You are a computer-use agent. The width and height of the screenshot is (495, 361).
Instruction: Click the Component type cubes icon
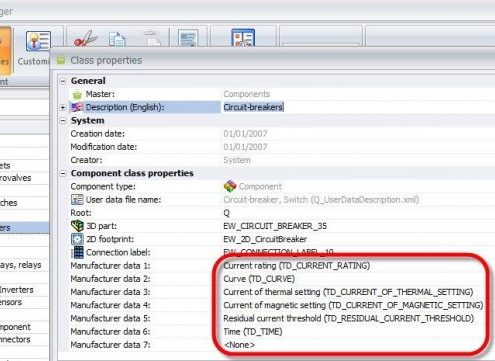[x=230, y=186]
